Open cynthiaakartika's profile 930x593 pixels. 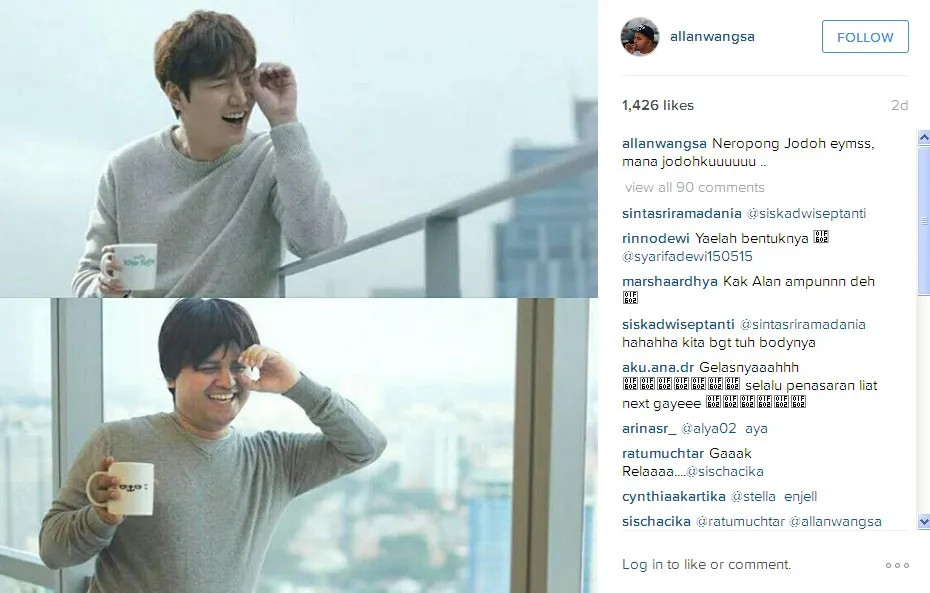(674, 496)
